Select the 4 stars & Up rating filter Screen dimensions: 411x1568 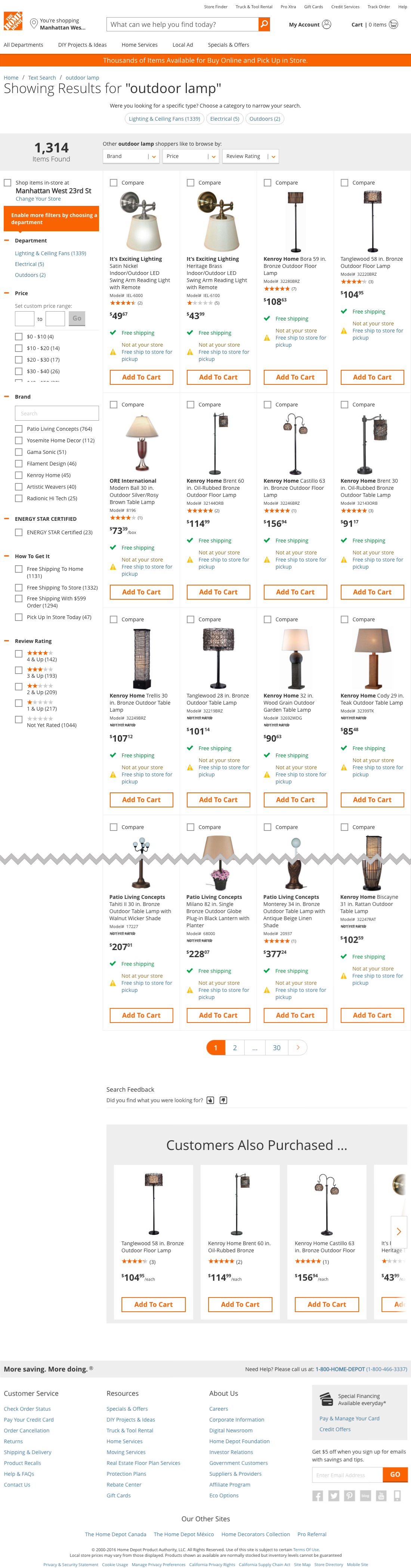[19, 653]
